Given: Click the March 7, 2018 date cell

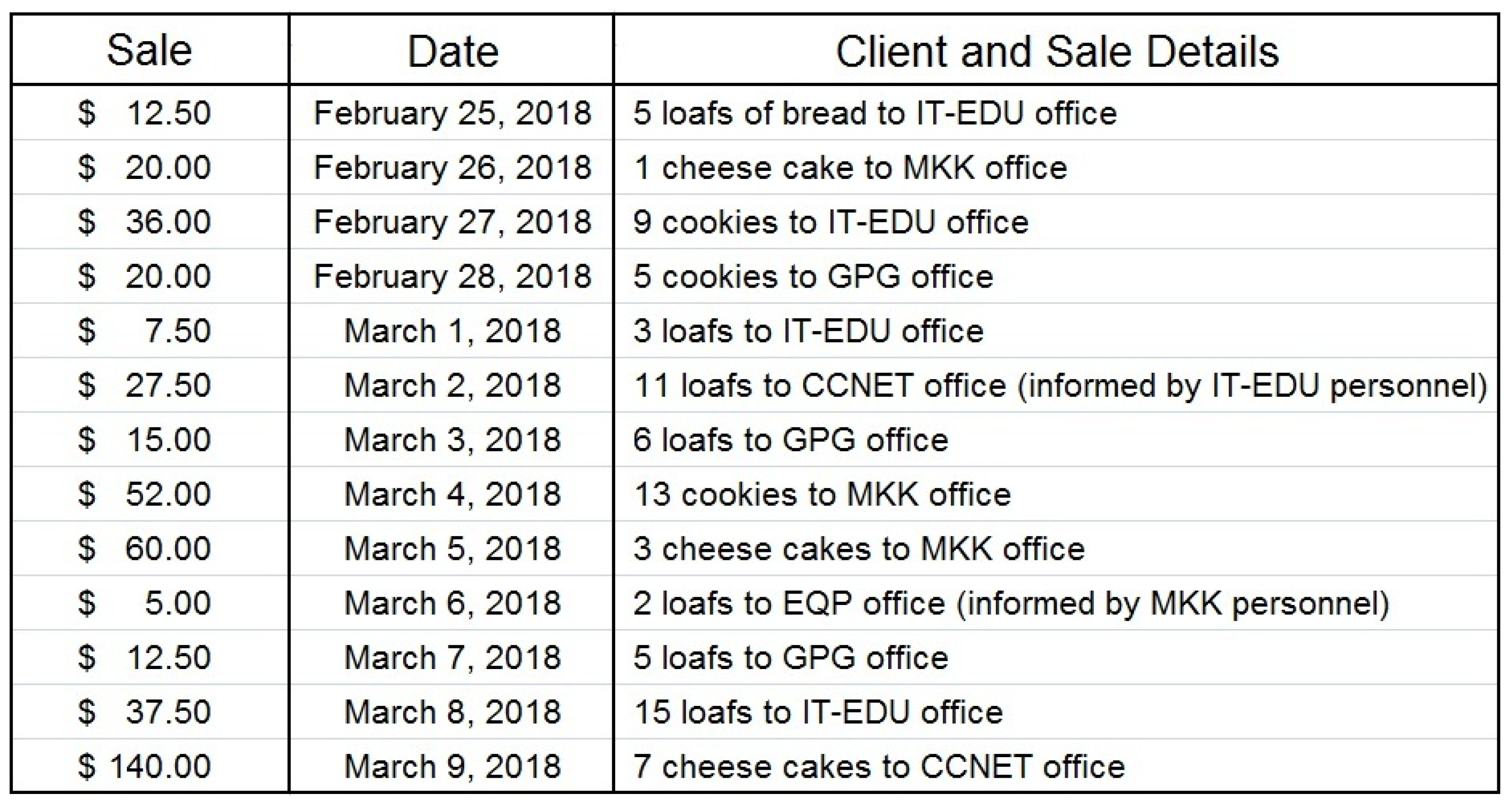Looking at the screenshot, I should click(452, 657).
